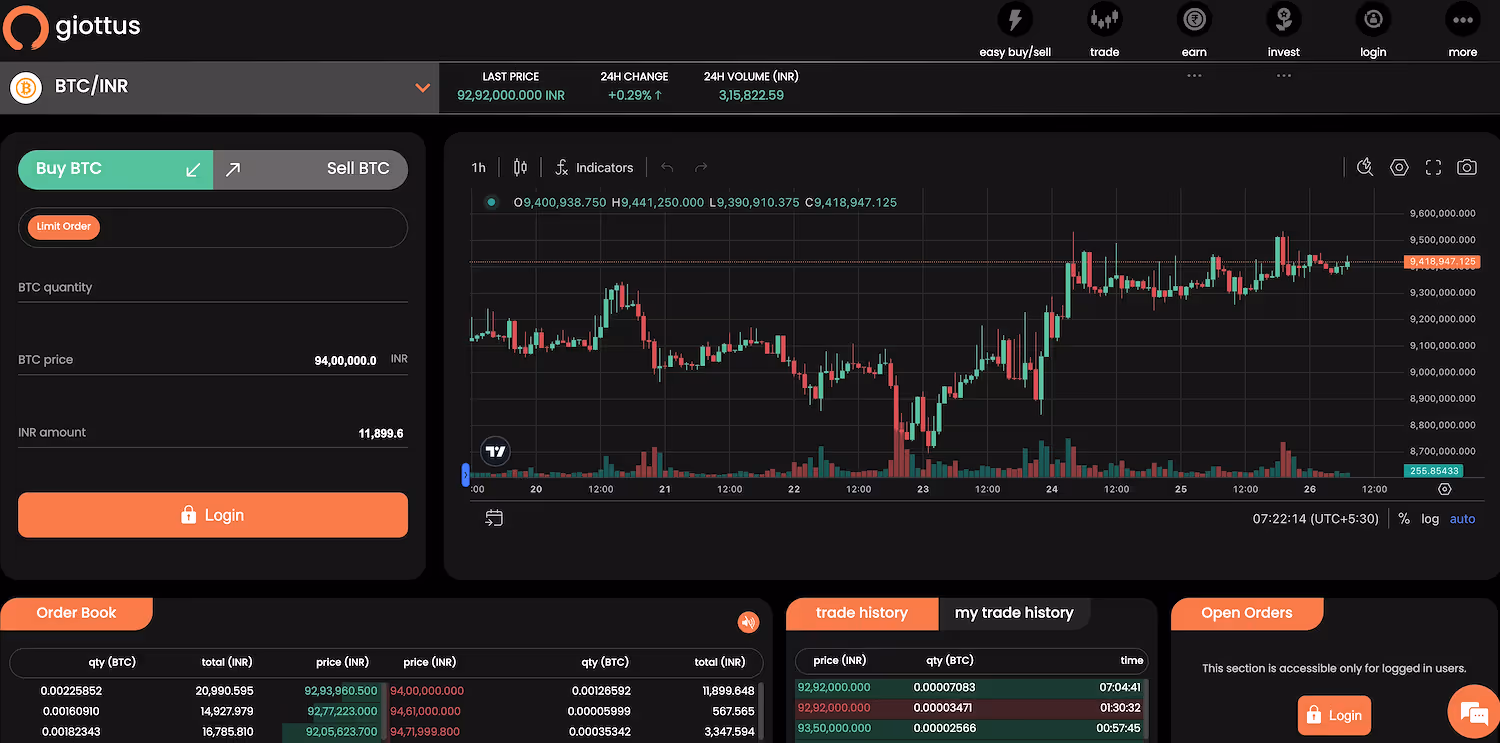Viewport: 1500px width, 743px height.
Task: Click ask price 94,61,000.000
Action: pos(427,711)
